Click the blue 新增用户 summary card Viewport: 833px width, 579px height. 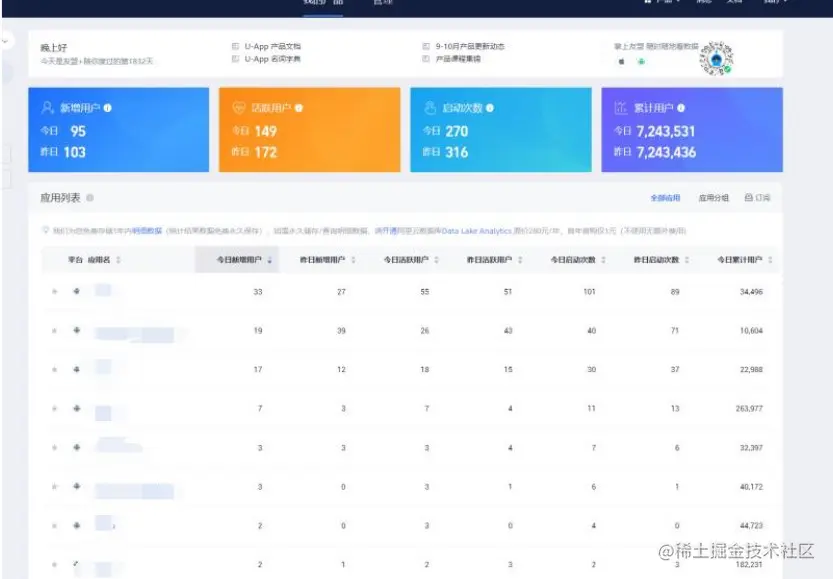(x=118, y=130)
